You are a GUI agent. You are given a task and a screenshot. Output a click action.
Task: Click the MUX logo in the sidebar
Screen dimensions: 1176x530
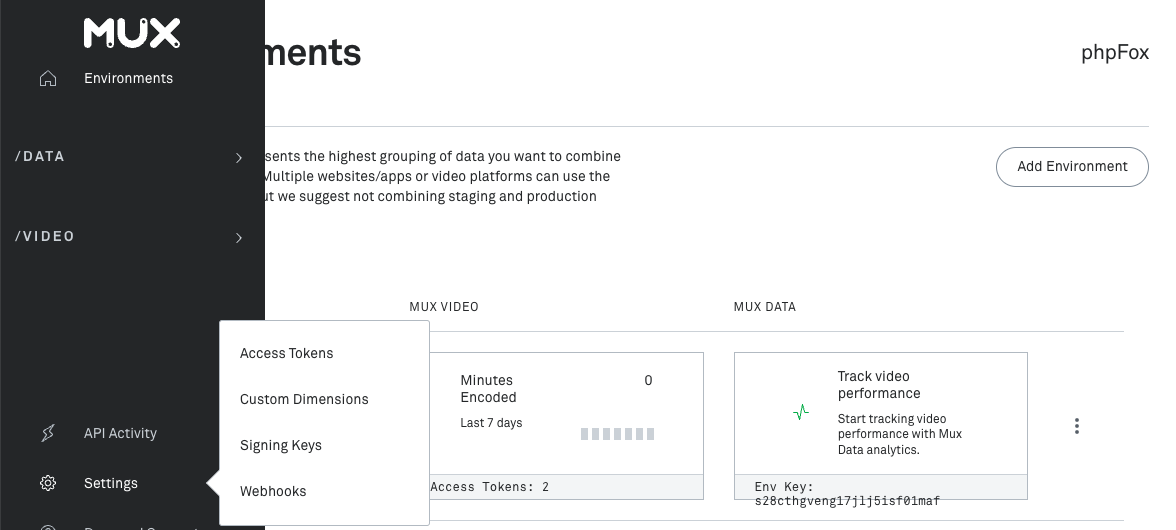pos(132,34)
